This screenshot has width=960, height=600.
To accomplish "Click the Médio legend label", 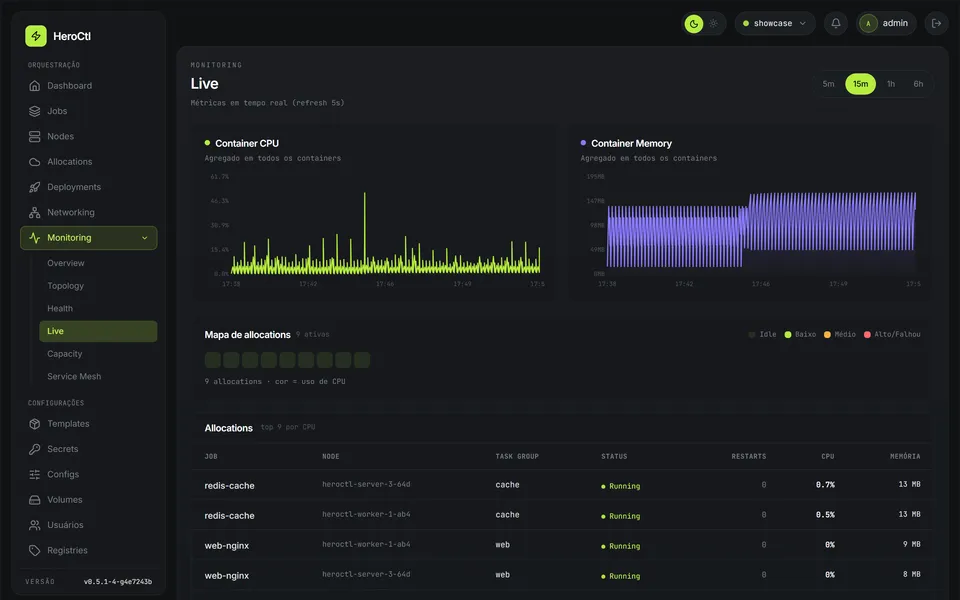I will (845, 335).
